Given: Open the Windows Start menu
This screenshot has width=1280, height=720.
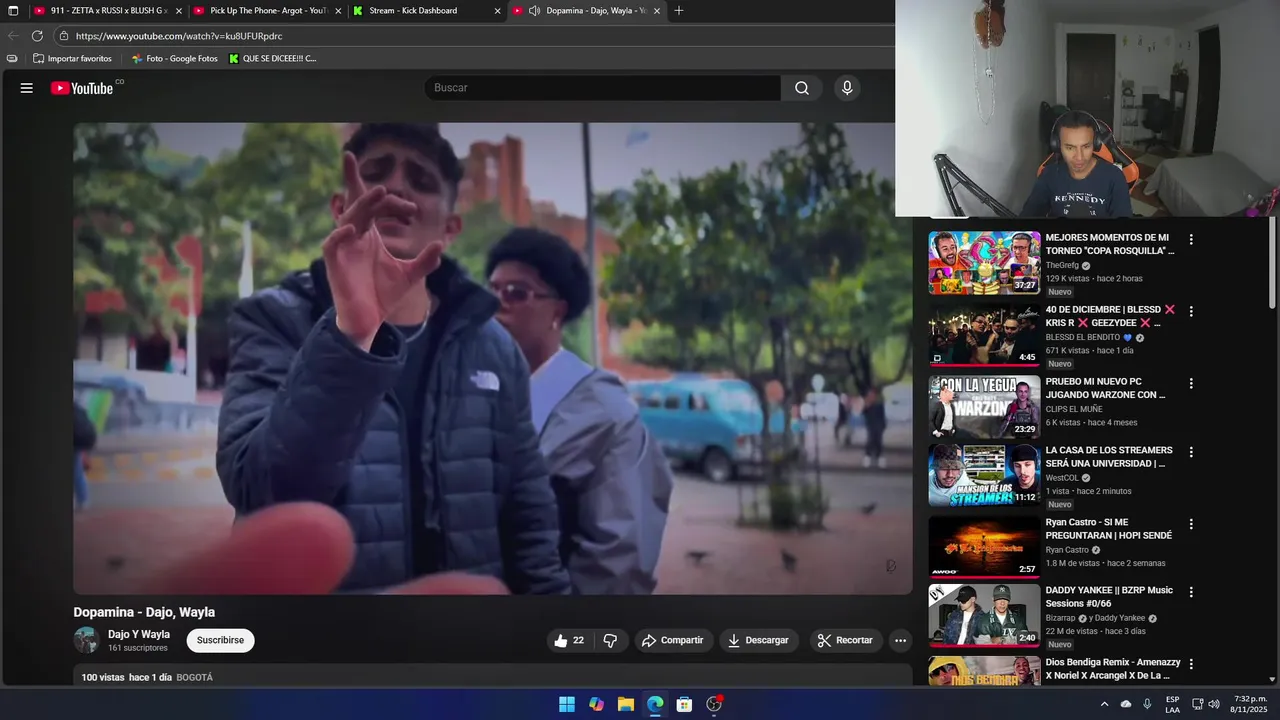Looking at the screenshot, I should coord(567,704).
